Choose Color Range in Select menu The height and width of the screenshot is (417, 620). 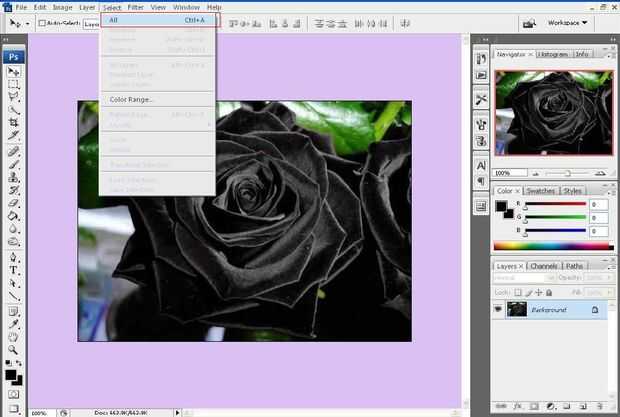click(158, 100)
